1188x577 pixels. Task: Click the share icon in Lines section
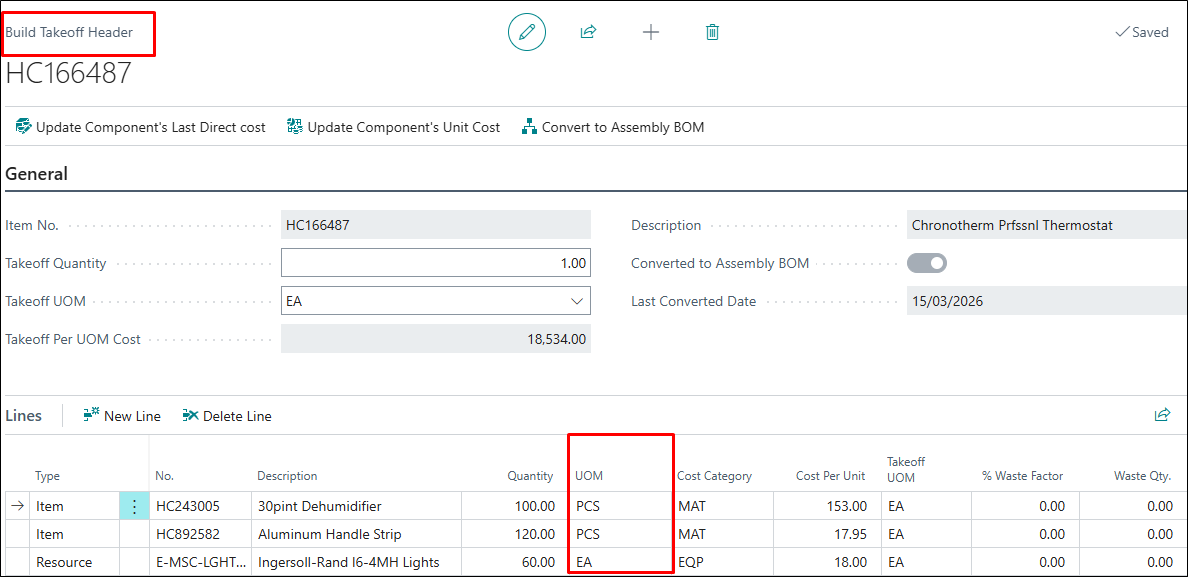[1161, 415]
